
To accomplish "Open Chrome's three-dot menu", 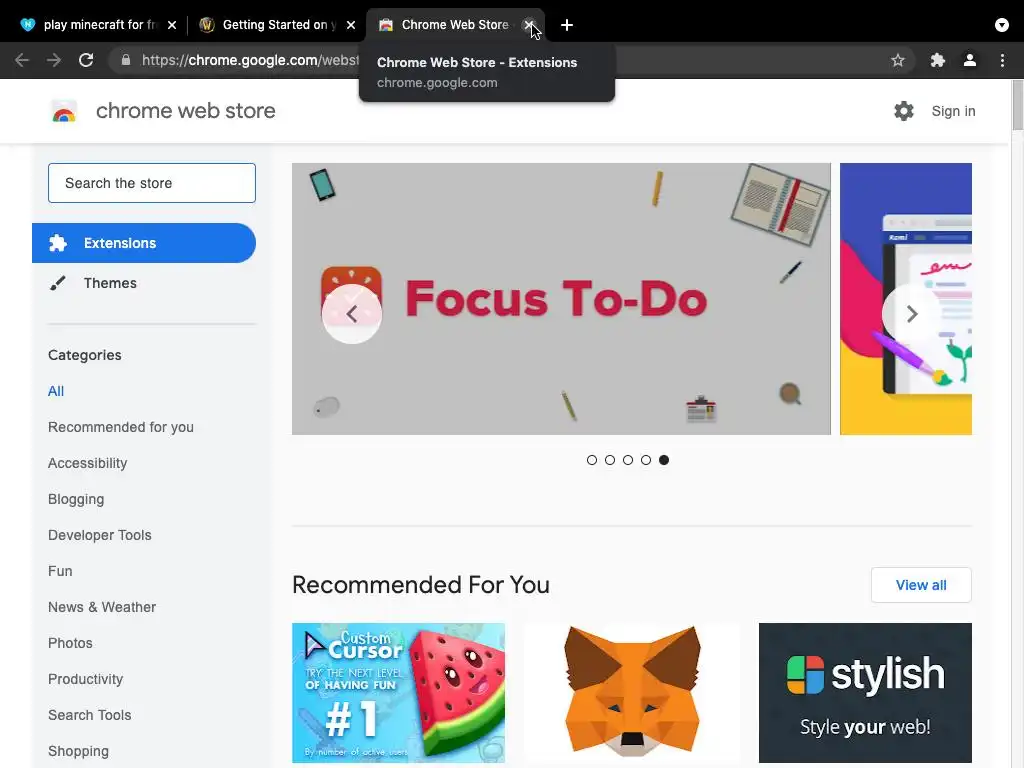I will point(1002,60).
